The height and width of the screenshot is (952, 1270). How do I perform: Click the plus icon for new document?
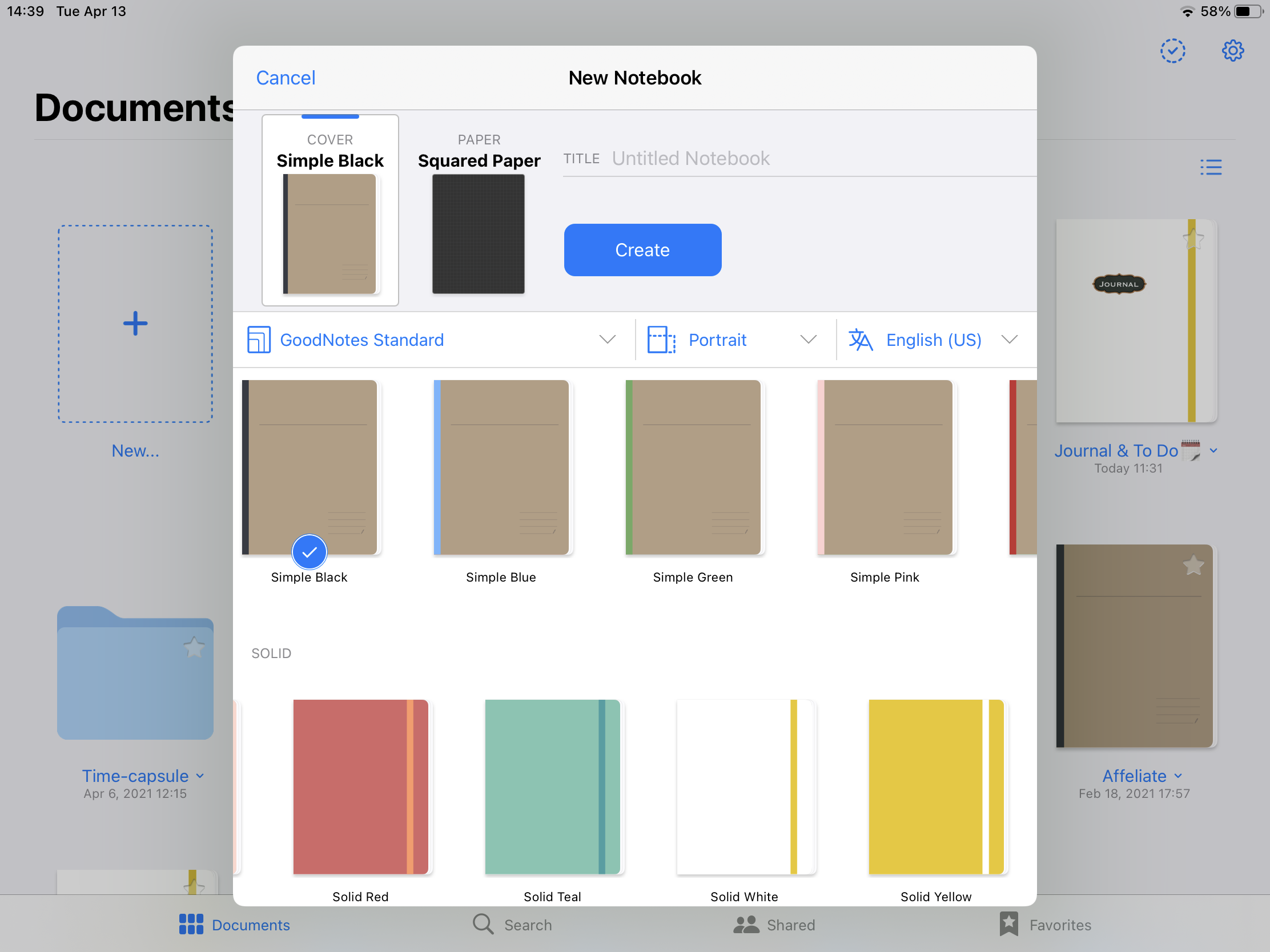point(135,324)
